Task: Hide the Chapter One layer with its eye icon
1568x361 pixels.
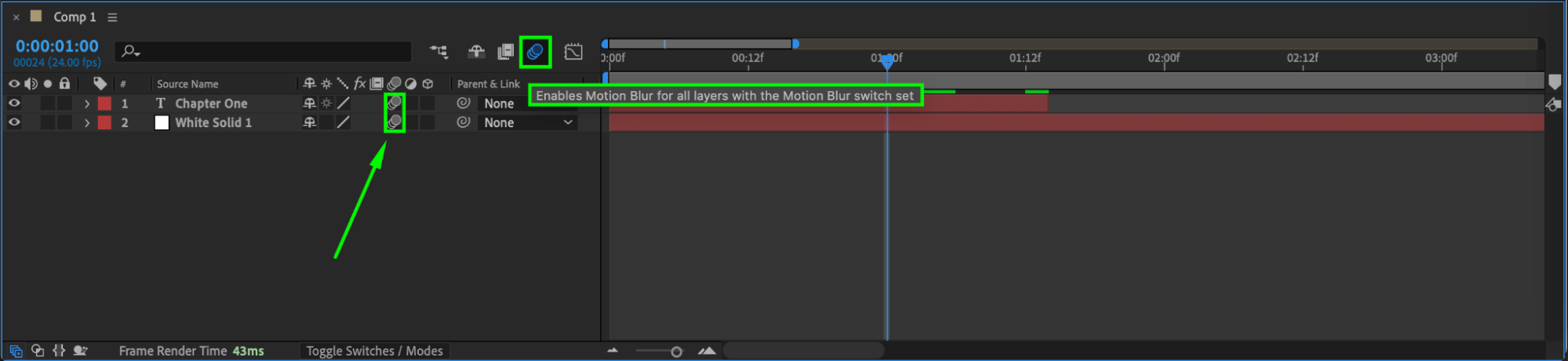Action: click(x=14, y=103)
